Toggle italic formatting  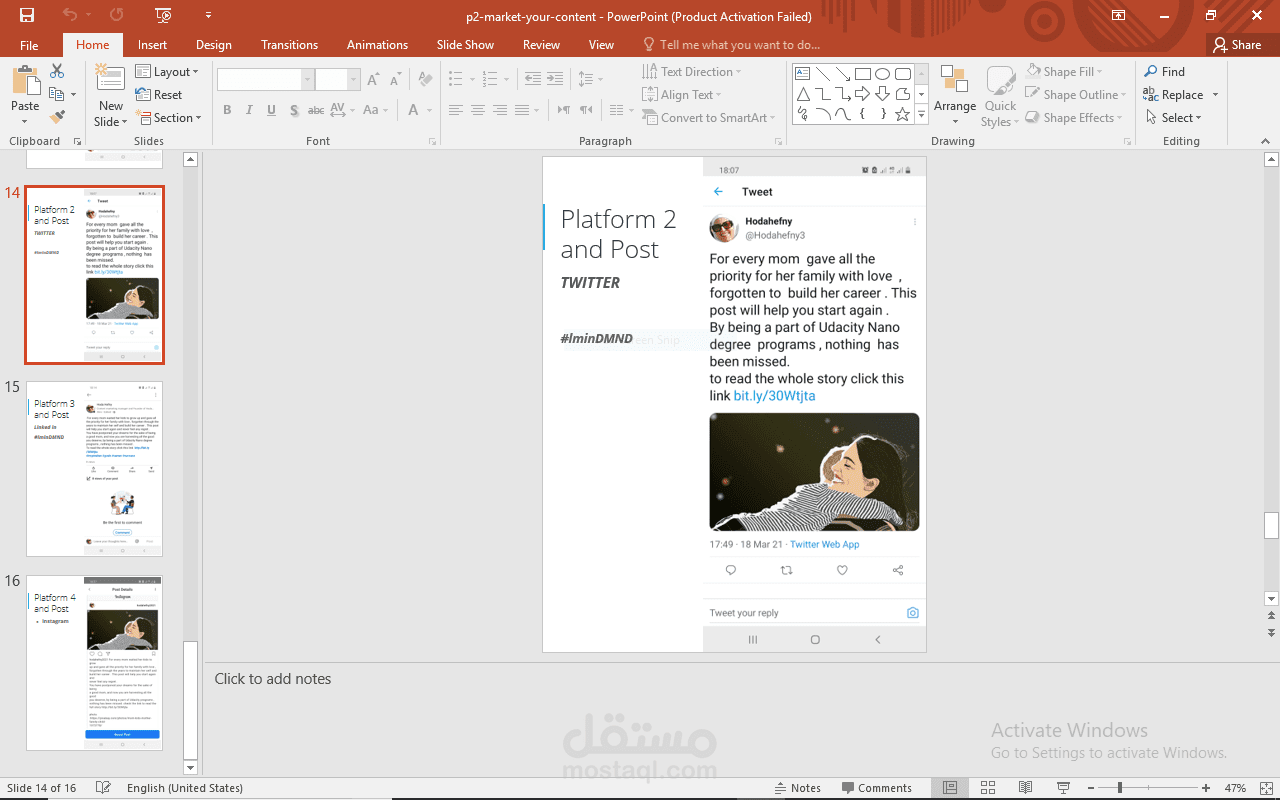249,110
